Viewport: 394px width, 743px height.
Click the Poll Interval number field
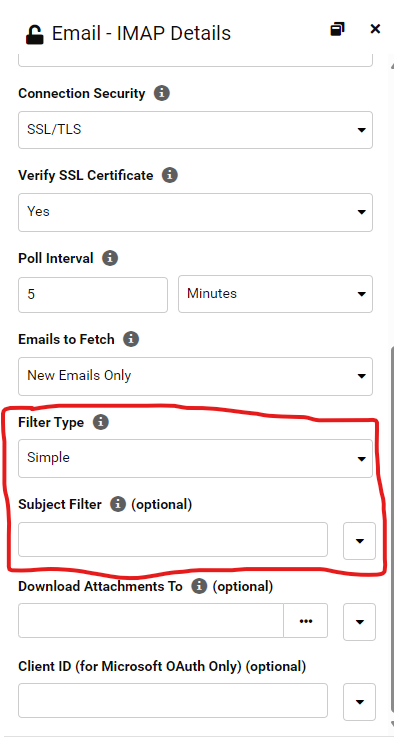click(93, 295)
